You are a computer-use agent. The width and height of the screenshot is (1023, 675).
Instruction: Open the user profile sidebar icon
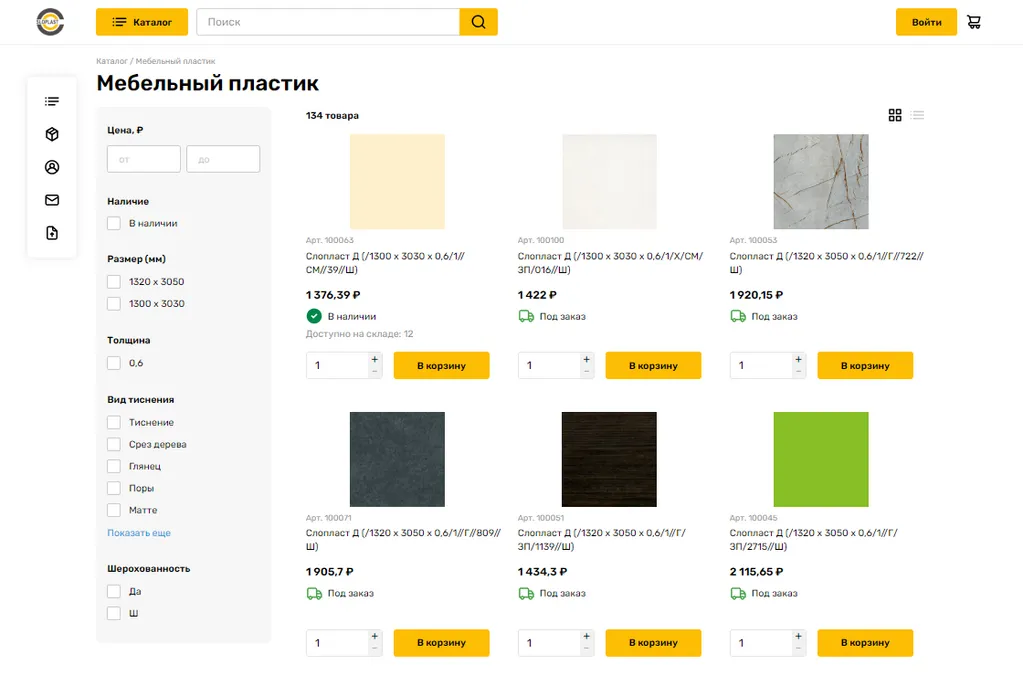(52, 167)
